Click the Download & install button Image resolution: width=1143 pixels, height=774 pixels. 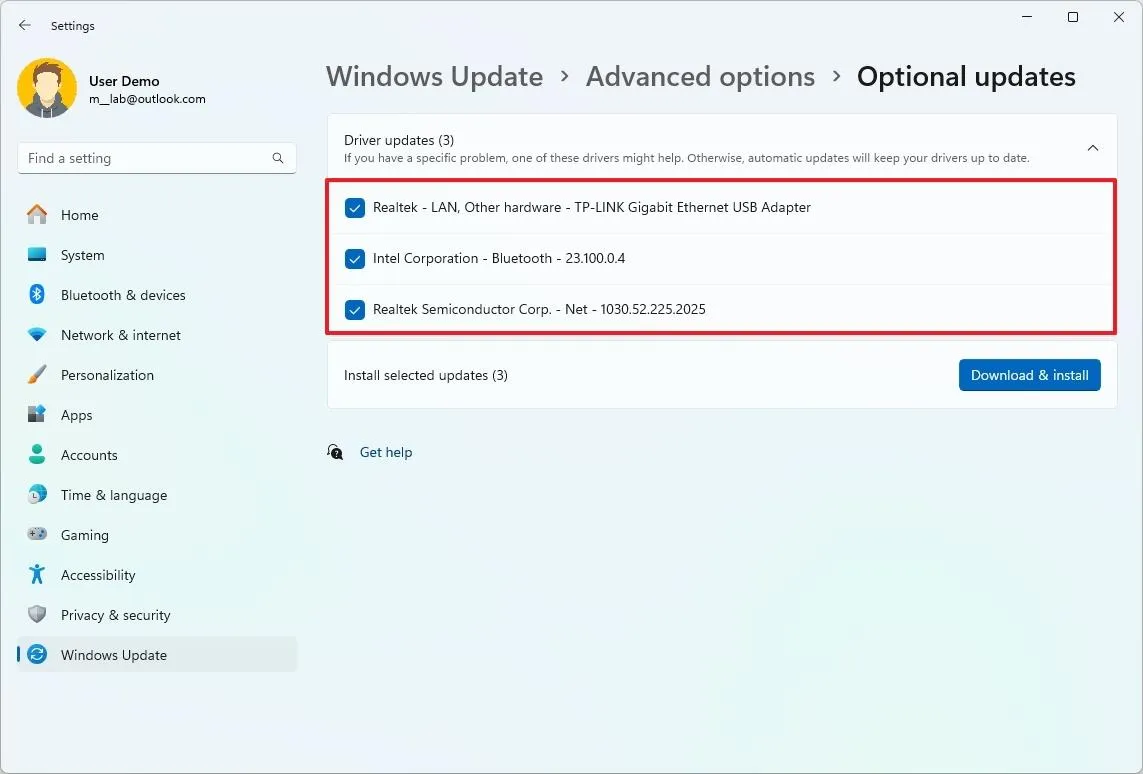[1029, 375]
